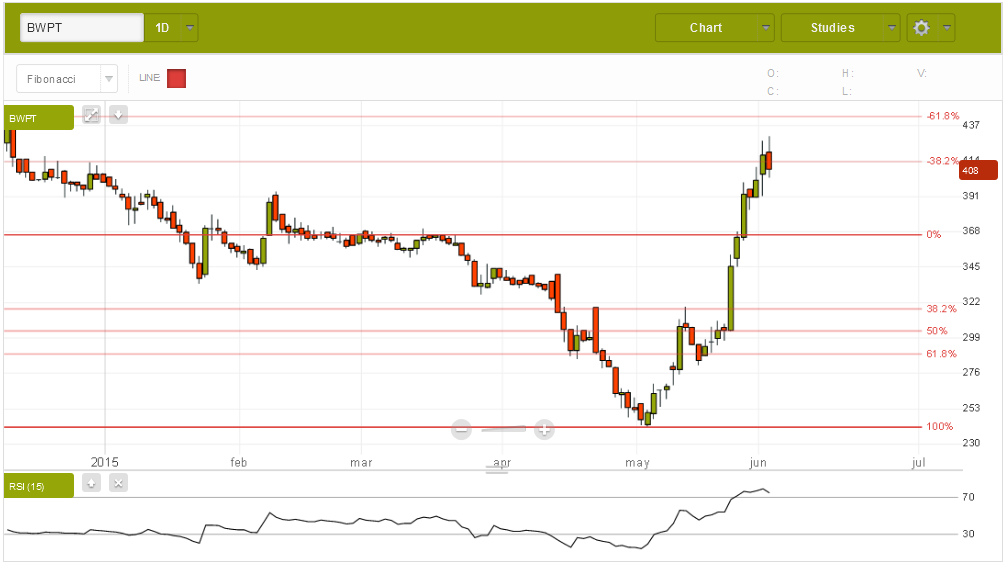The height and width of the screenshot is (565, 1006).
Task: Open settings via the gear icon
Action: click(921, 28)
